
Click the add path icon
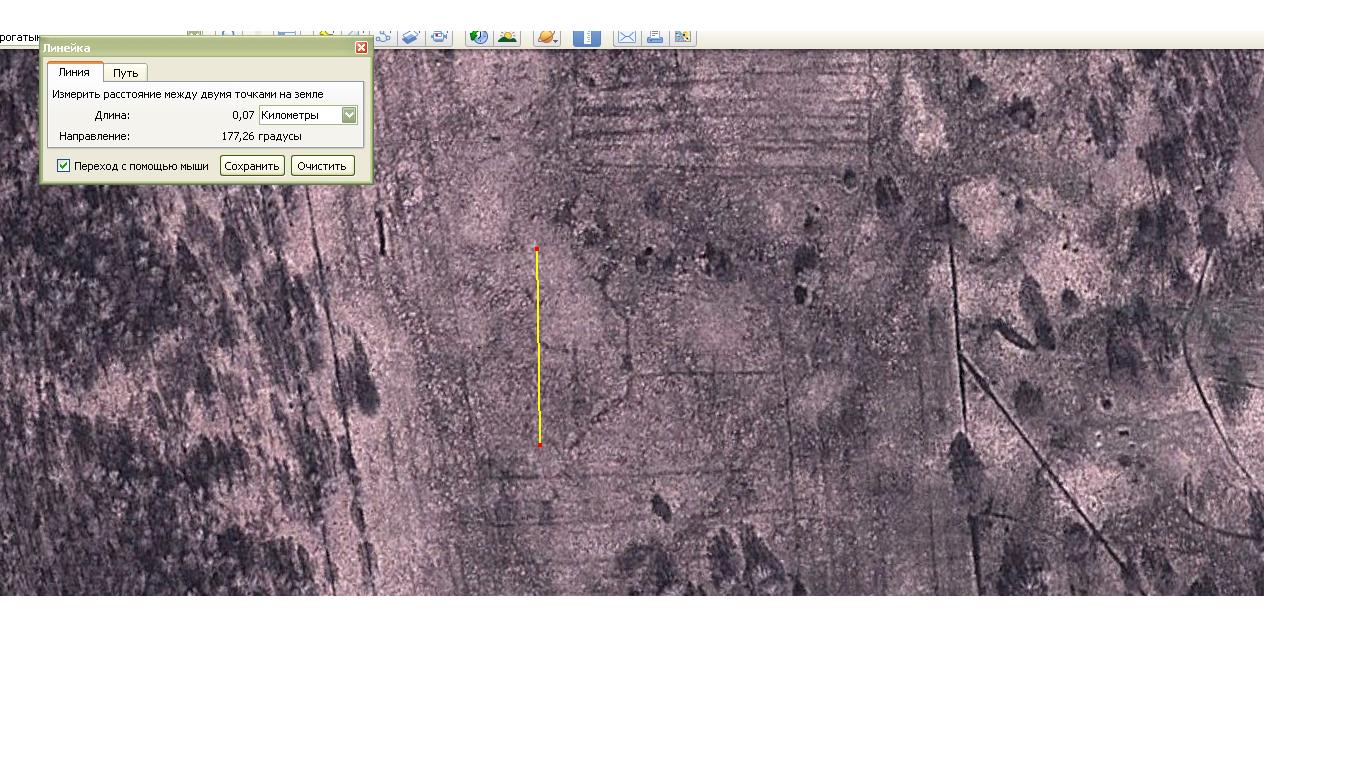(384, 37)
